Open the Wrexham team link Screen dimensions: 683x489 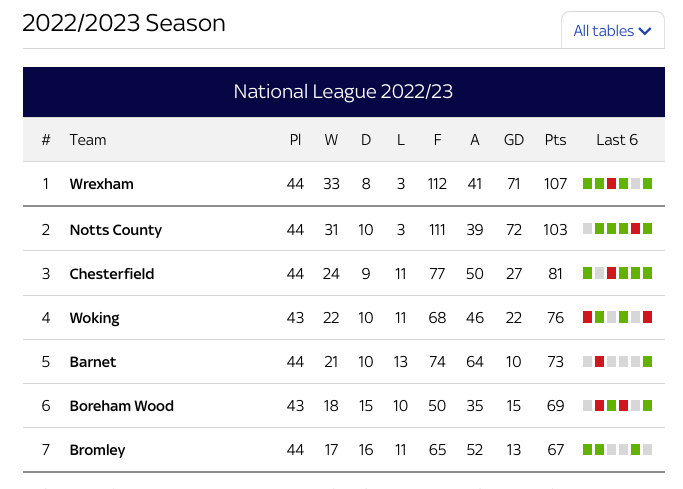coord(101,184)
